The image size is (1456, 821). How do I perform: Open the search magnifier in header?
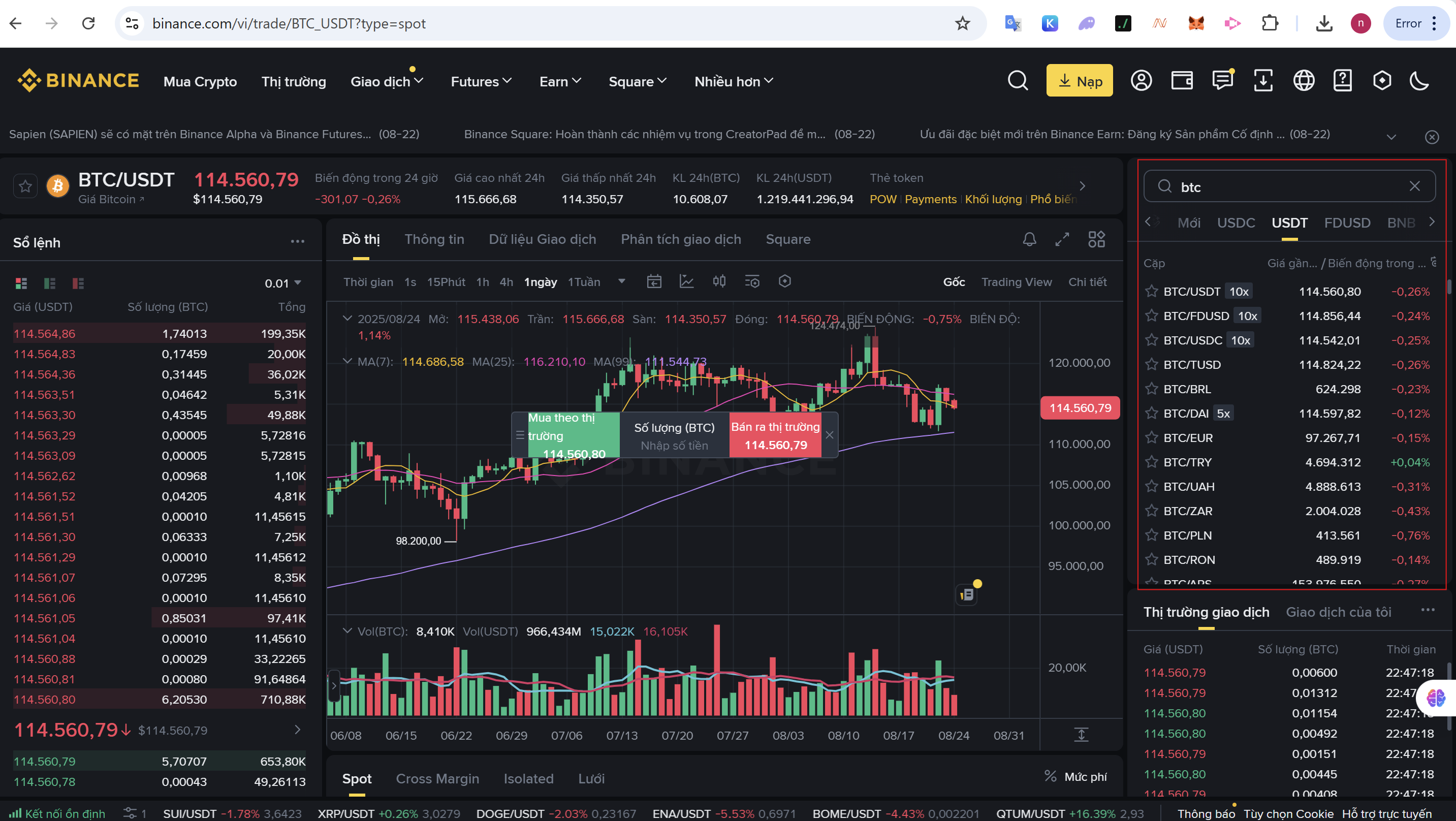pyautogui.click(x=1018, y=81)
